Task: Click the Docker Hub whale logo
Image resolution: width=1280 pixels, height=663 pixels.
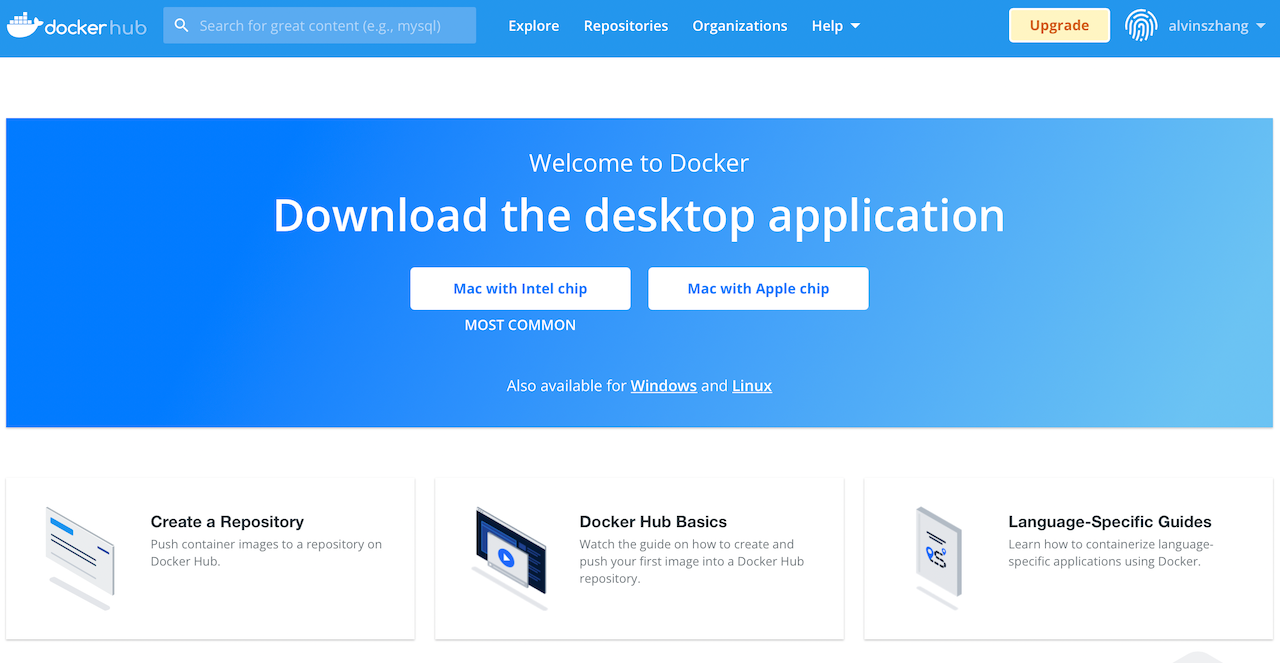Action: (76, 26)
